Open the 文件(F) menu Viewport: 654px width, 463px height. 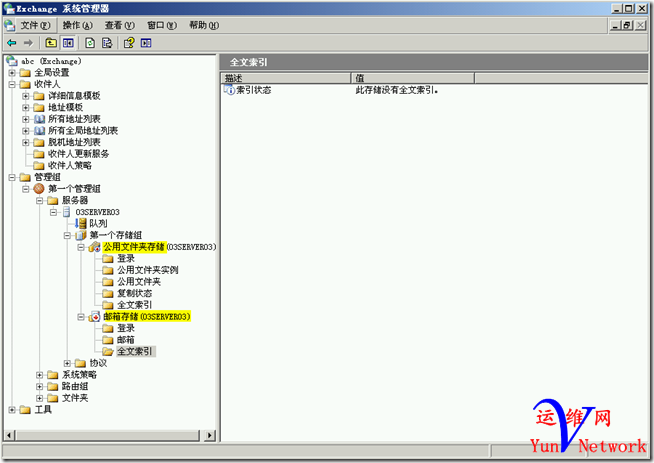pyautogui.click(x=35, y=25)
